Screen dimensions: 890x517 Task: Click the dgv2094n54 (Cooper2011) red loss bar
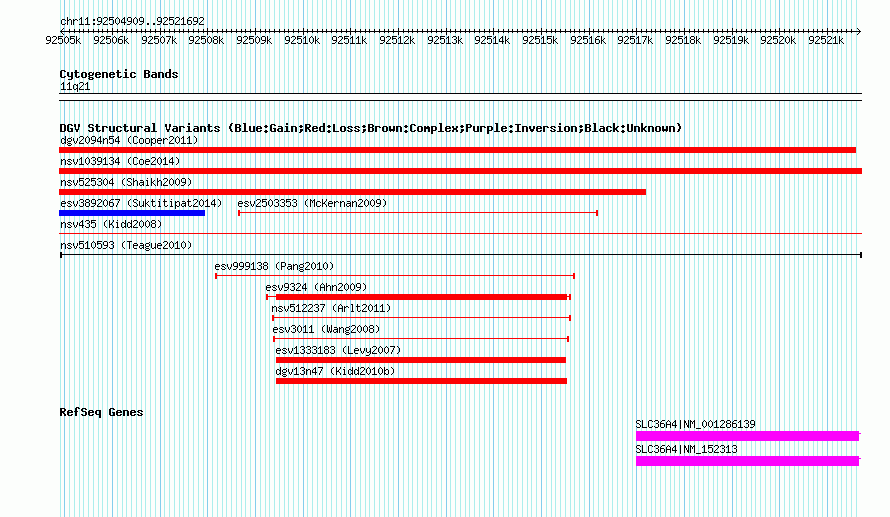click(457, 150)
